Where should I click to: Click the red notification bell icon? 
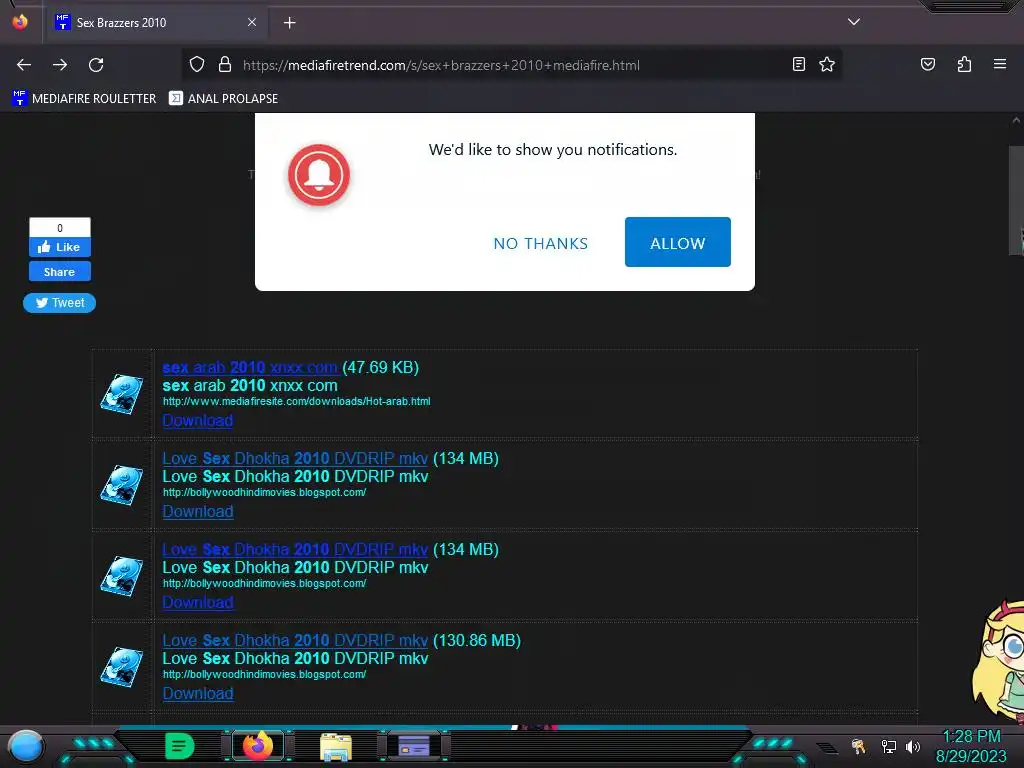coord(319,175)
